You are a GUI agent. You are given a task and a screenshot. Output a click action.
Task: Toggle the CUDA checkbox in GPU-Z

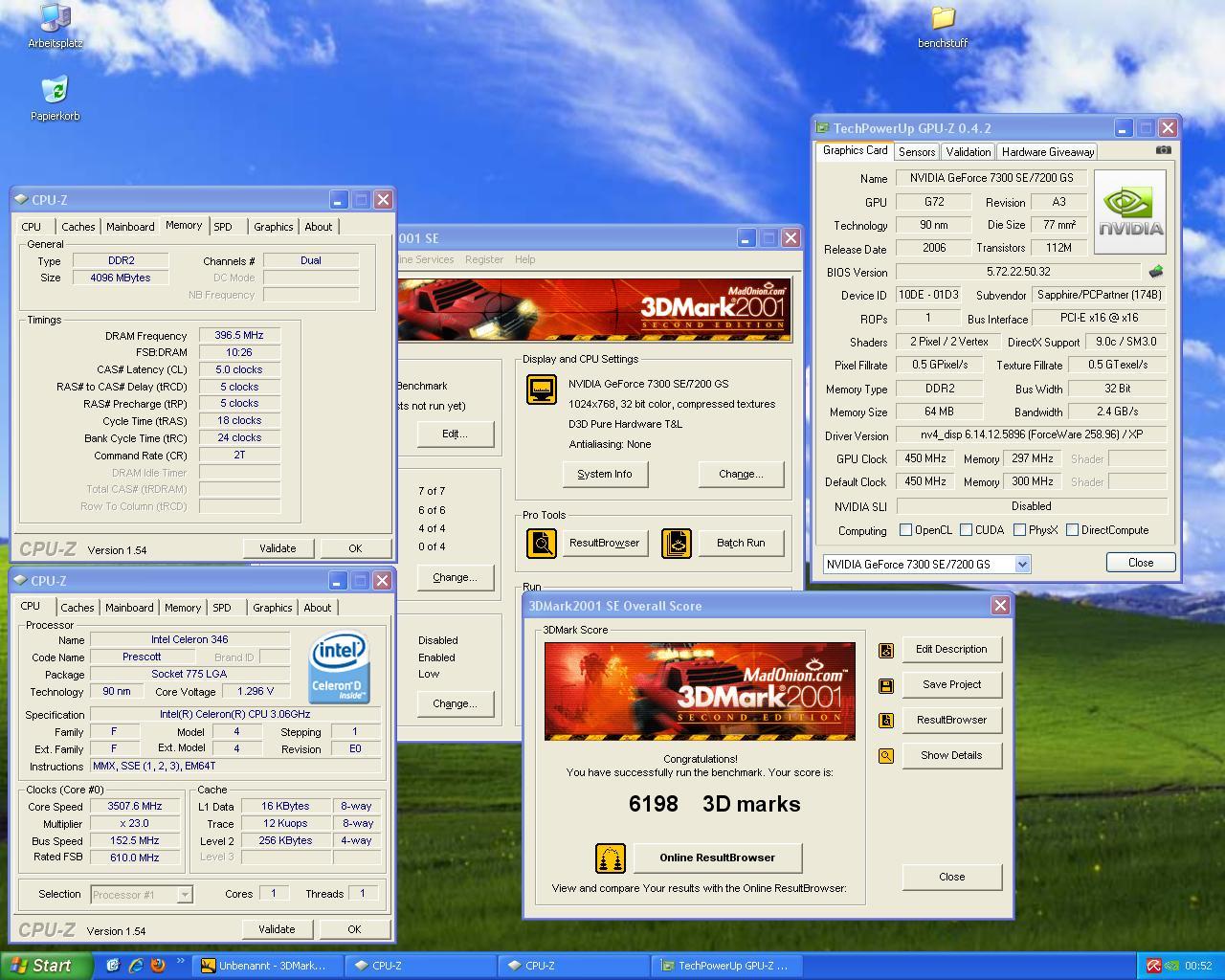click(x=966, y=530)
